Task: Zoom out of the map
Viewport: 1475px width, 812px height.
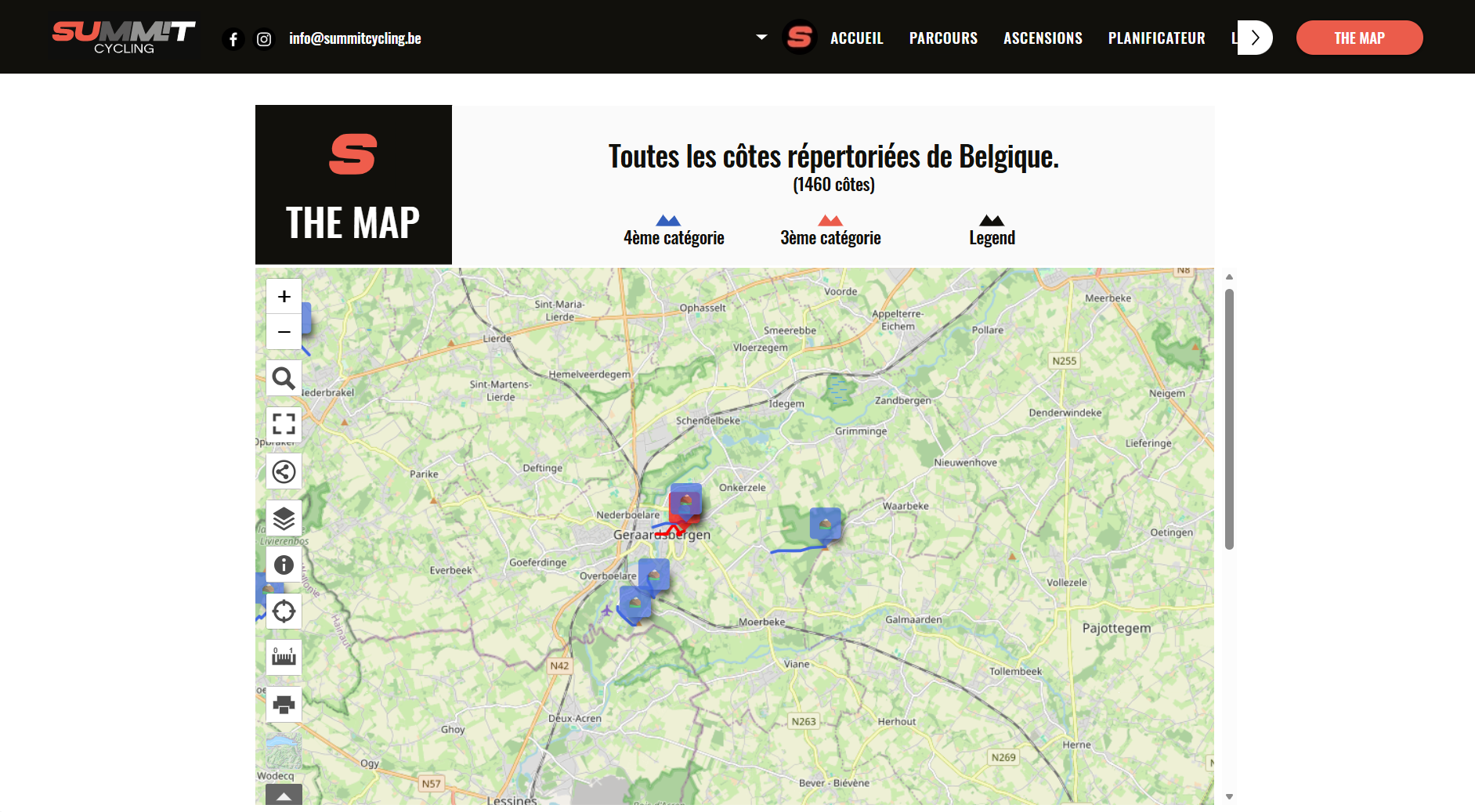Action: [284, 332]
